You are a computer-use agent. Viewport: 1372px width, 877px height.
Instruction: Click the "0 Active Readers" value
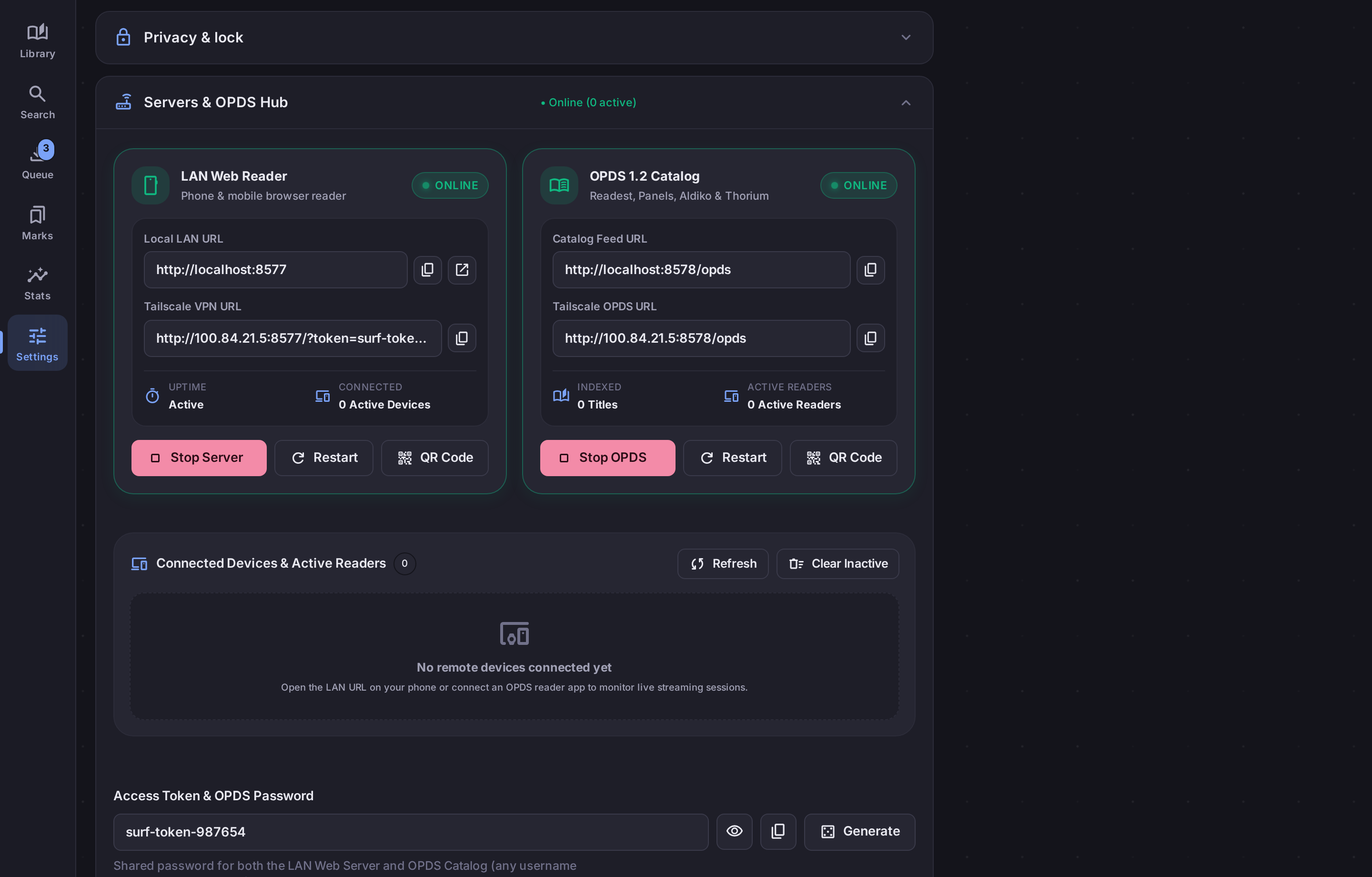794,404
